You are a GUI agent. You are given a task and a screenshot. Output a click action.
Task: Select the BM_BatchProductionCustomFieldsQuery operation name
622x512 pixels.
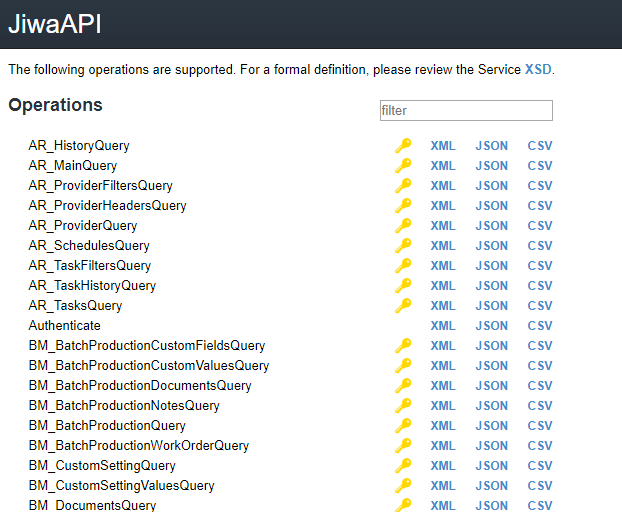pos(147,345)
